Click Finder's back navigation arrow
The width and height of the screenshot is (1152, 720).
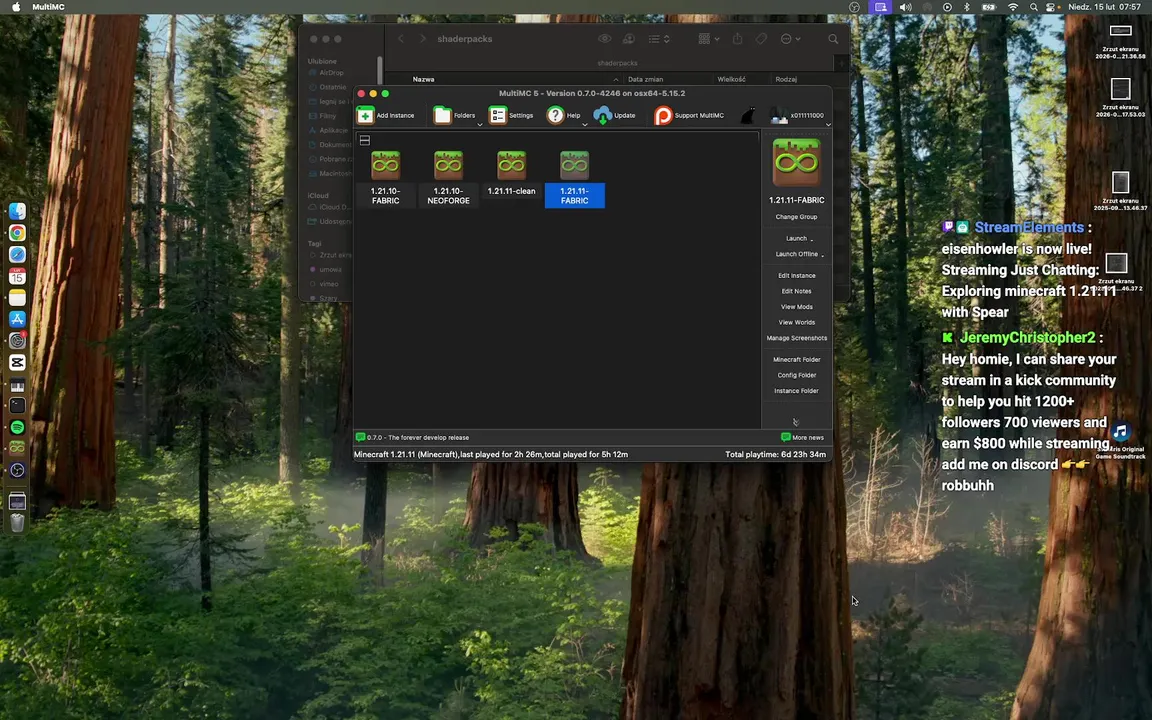click(401, 39)
